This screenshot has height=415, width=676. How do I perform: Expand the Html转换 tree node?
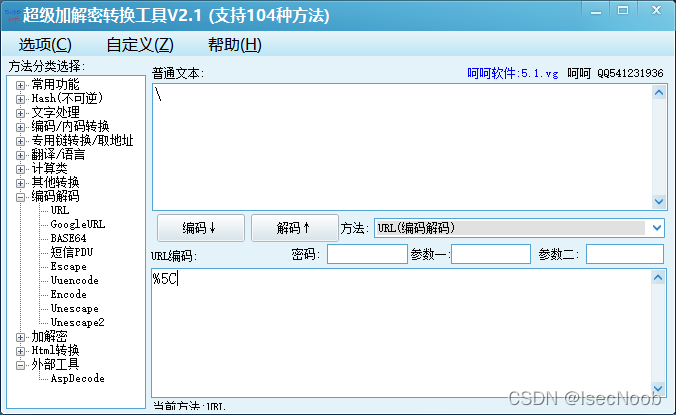click(x=20, y=351)
